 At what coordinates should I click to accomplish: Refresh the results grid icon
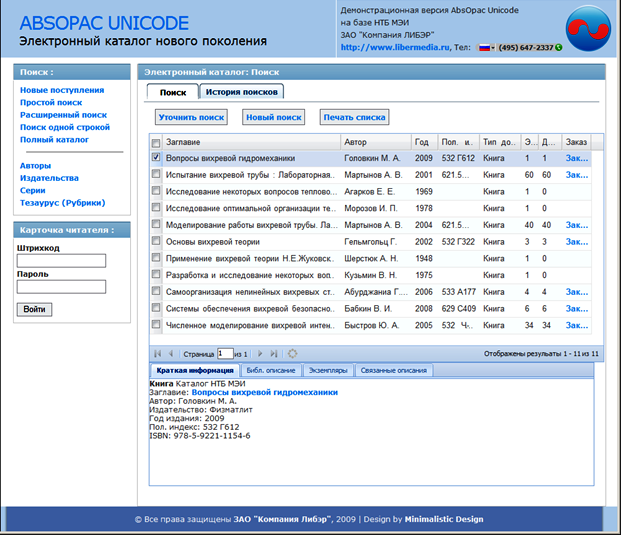pos(292,354)
